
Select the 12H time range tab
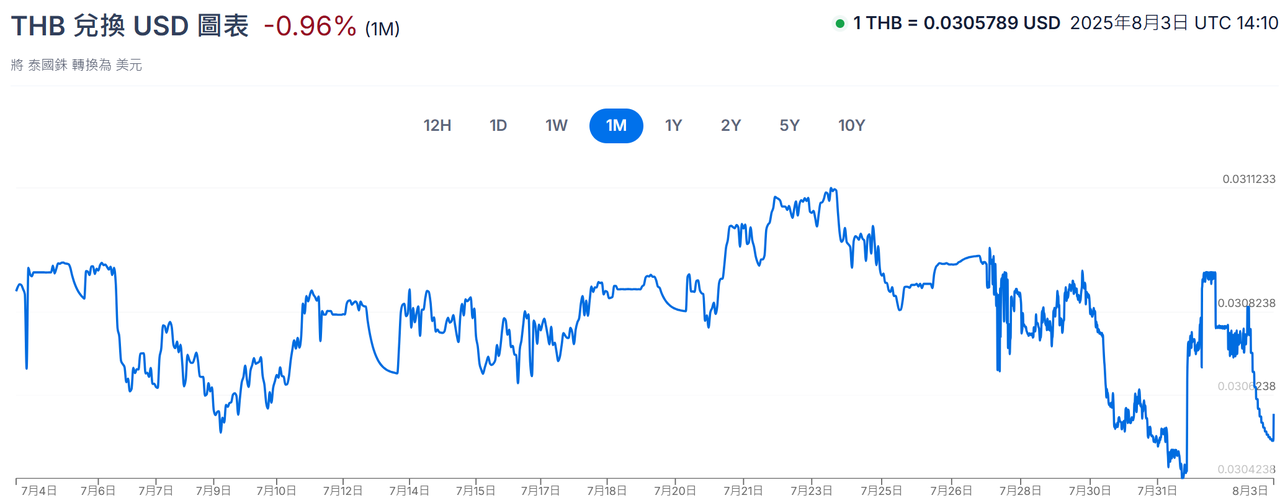(438, 126)
